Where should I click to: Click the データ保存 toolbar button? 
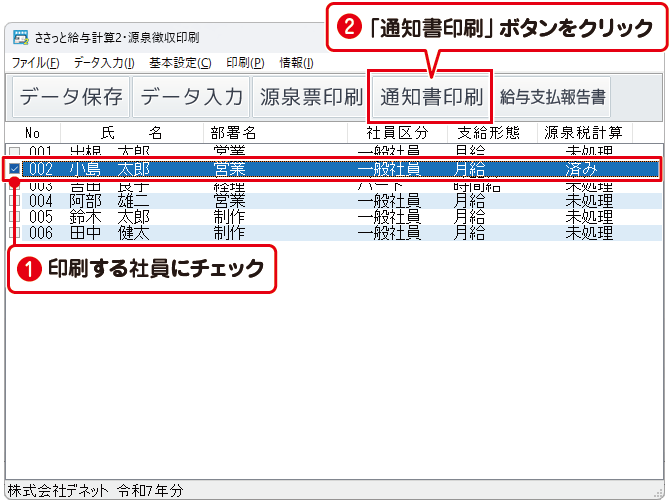pos(71,97)
